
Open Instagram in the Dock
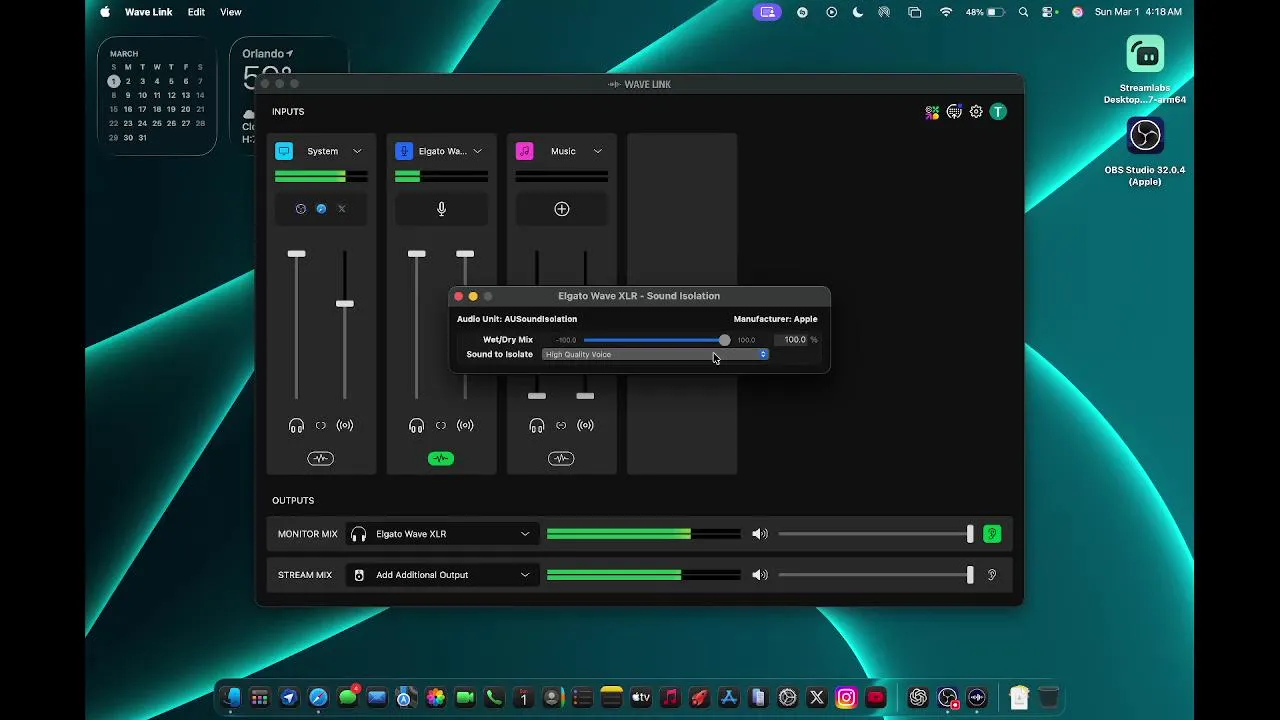tap(846, 697)
